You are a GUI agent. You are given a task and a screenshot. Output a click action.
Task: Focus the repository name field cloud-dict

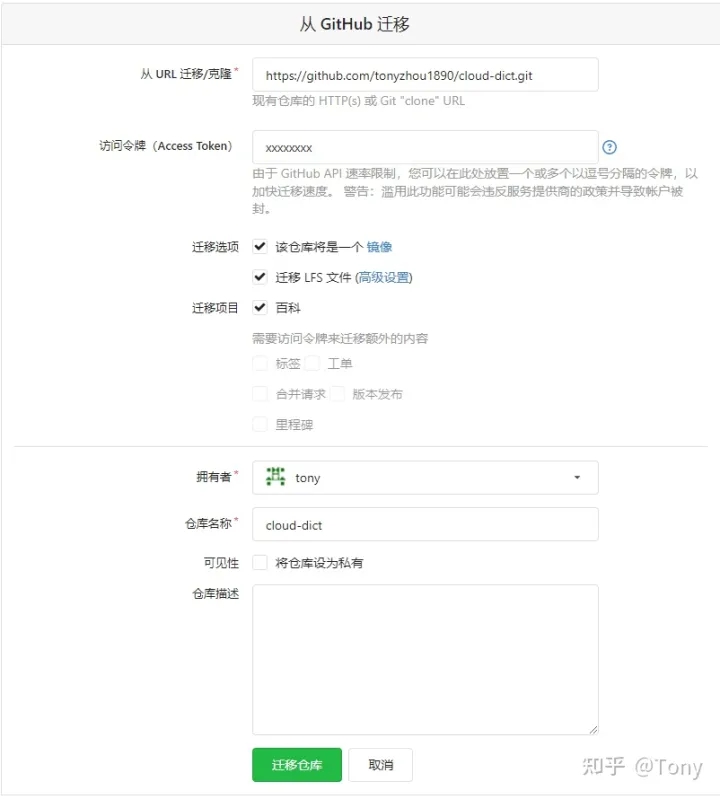(x=425, y=524)
